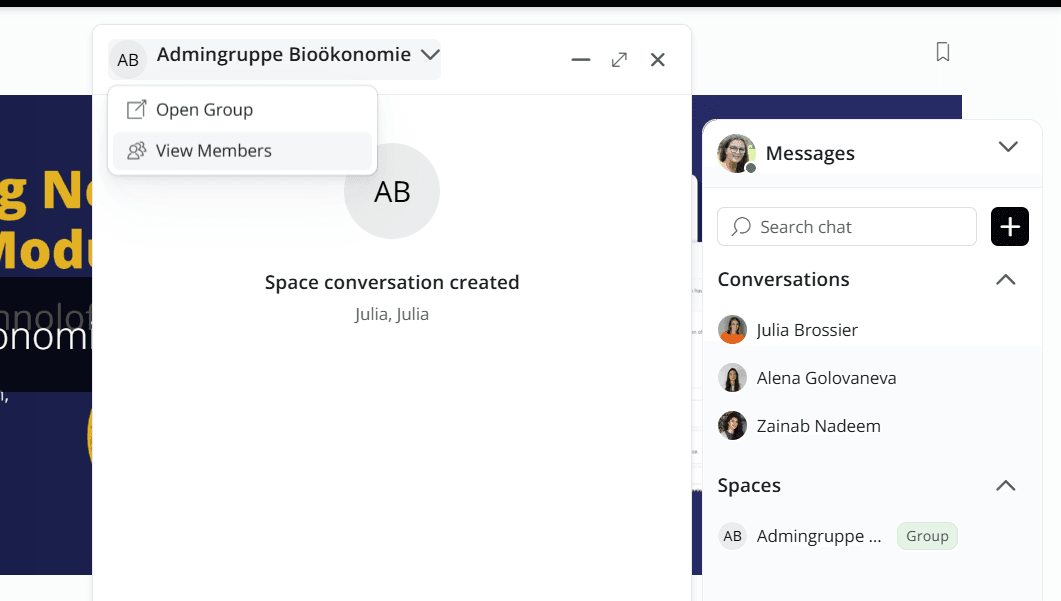Open conversation with Julia Brossier
Screen dimensions: 1061x601
pos(806,330)
